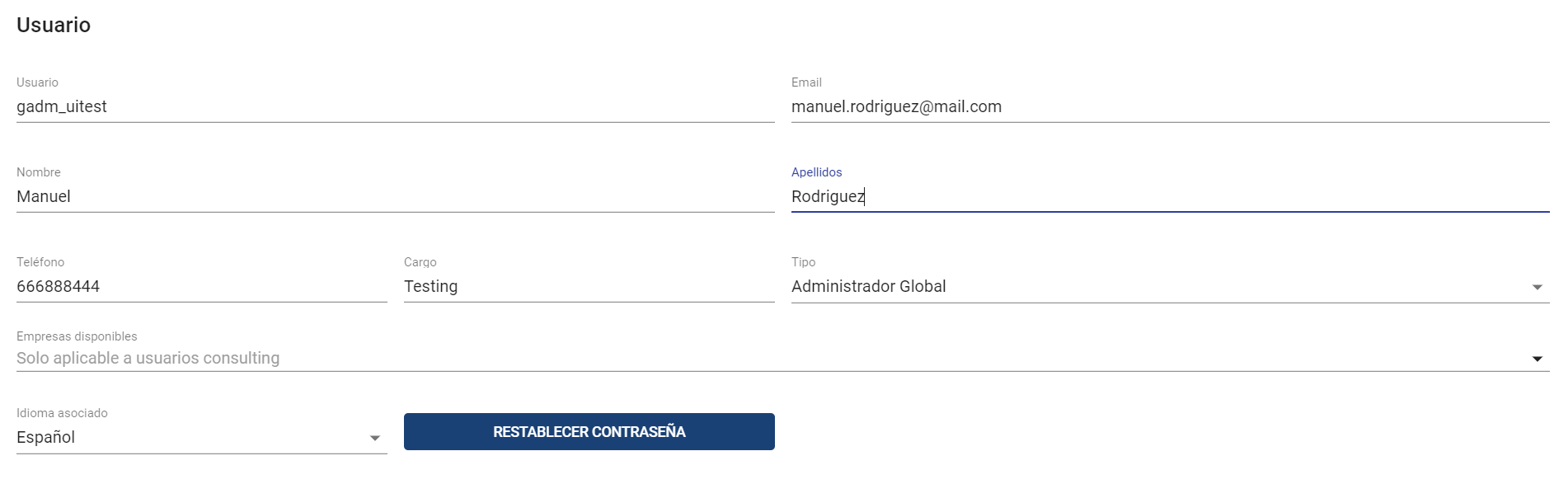Viewport: 1568px width, 484px height.
Task: Click the Solo aplicable a usuarios consulting placeholder
Action: pos(148,359)
